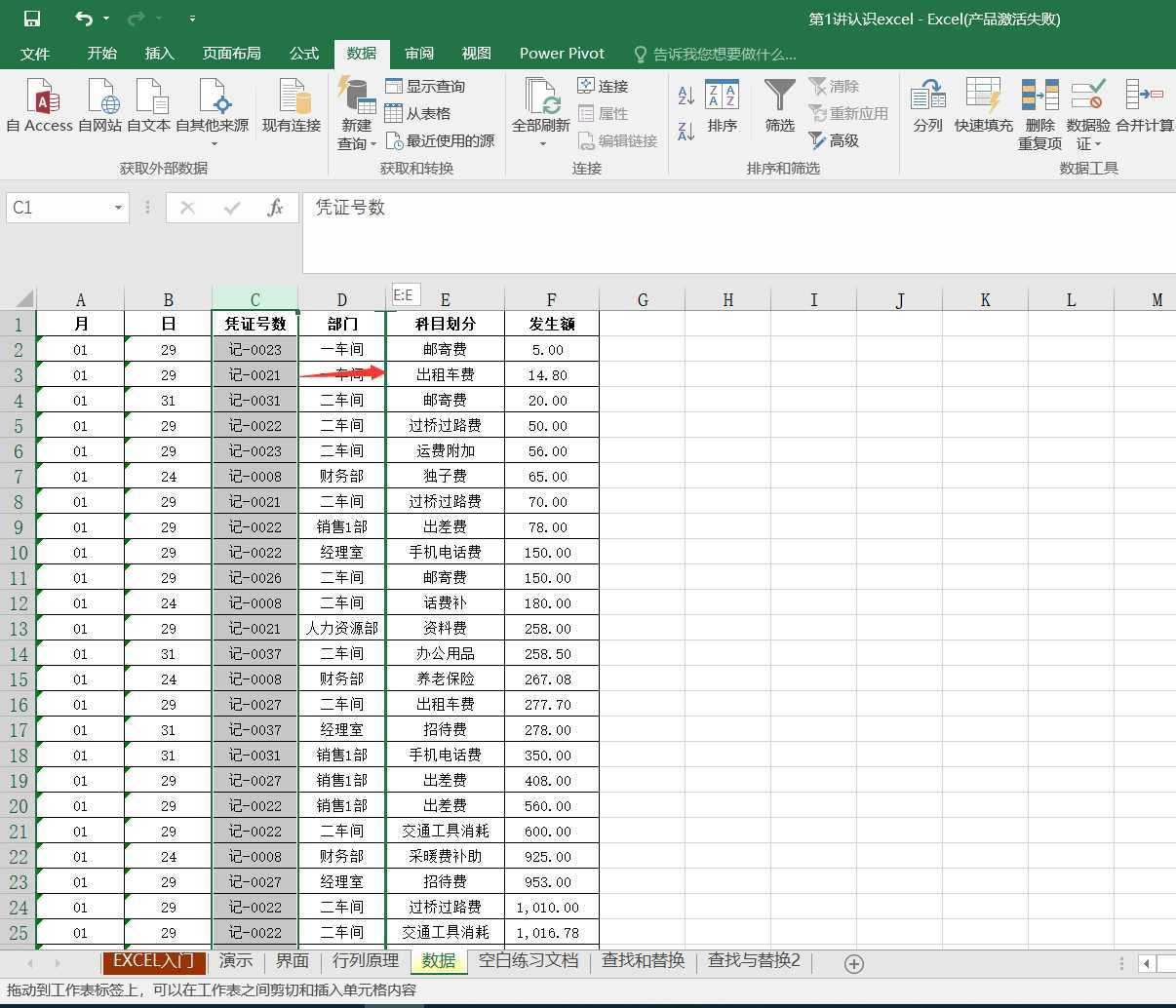Open the 行列原理 sheet tab

(x=366, y=961)
